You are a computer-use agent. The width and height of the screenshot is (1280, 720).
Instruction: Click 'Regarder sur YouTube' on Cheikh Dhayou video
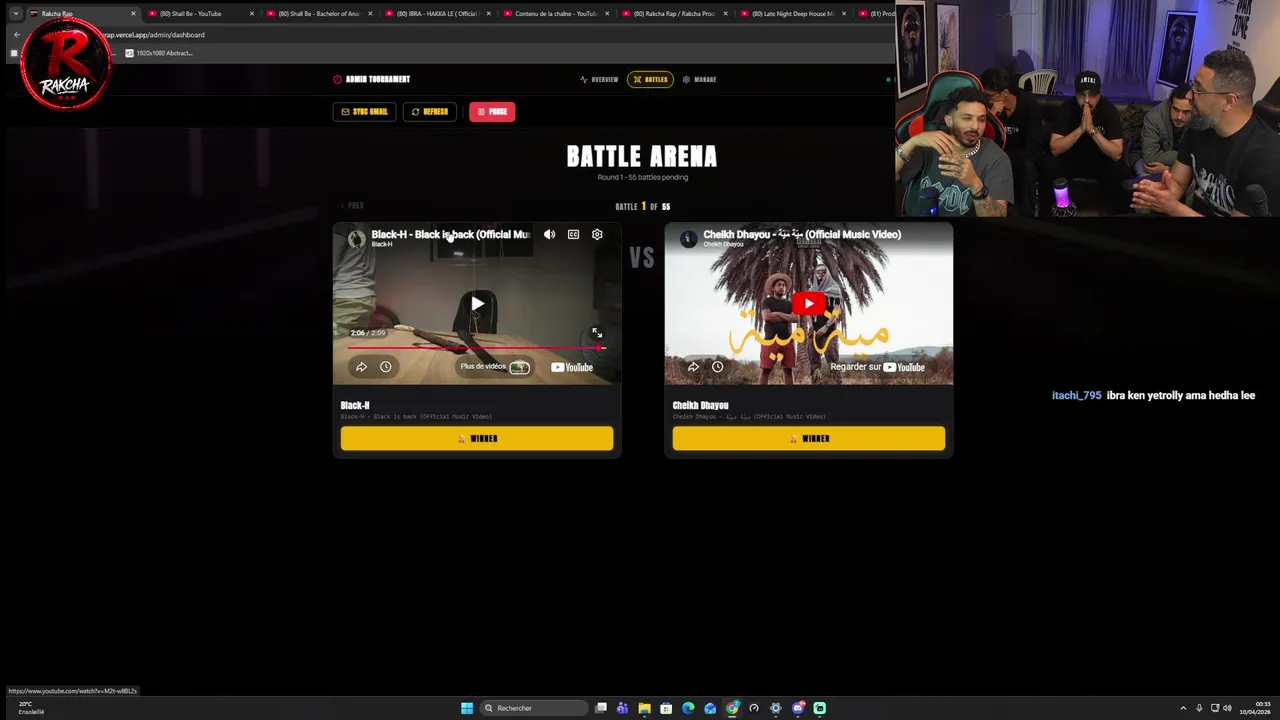click(877, 367)
